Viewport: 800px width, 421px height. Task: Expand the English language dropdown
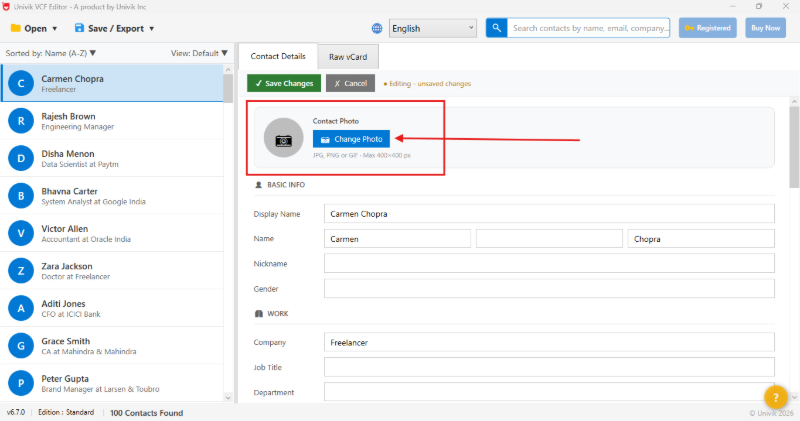[x=433, y=29]
